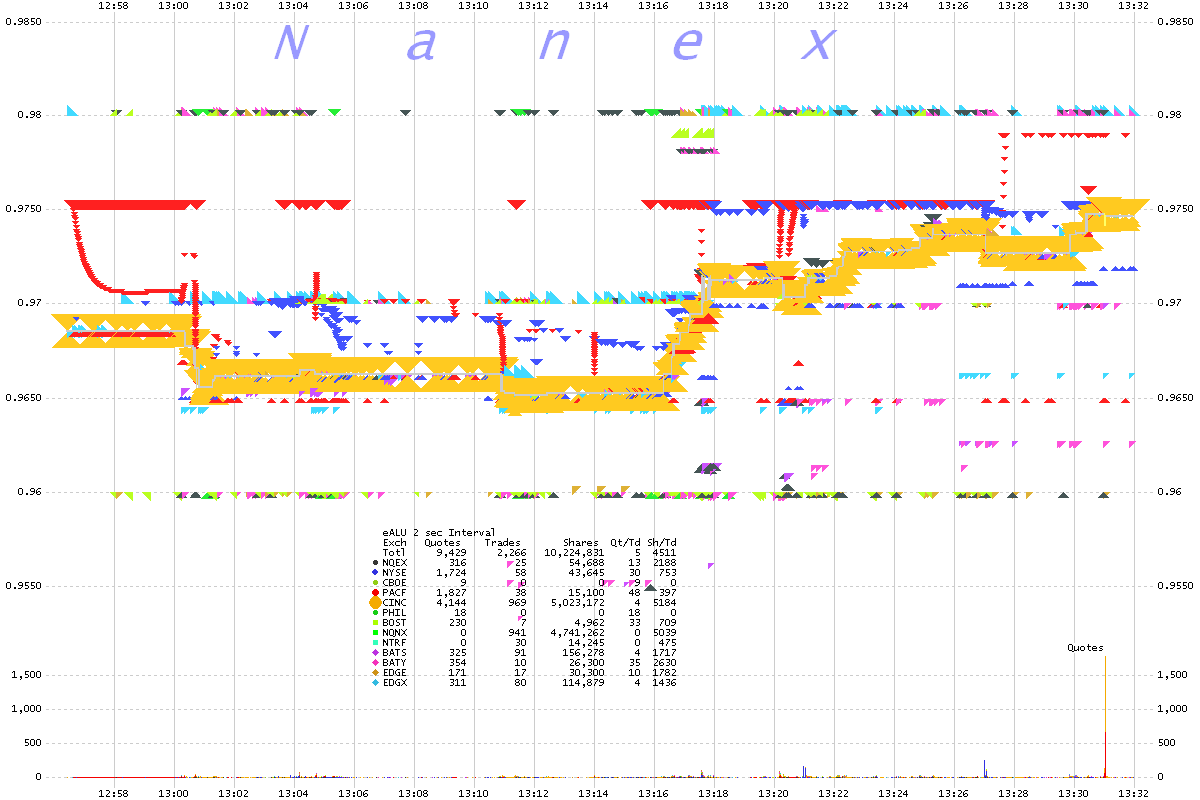Click the 'Trades' column header

pos(505,543)
